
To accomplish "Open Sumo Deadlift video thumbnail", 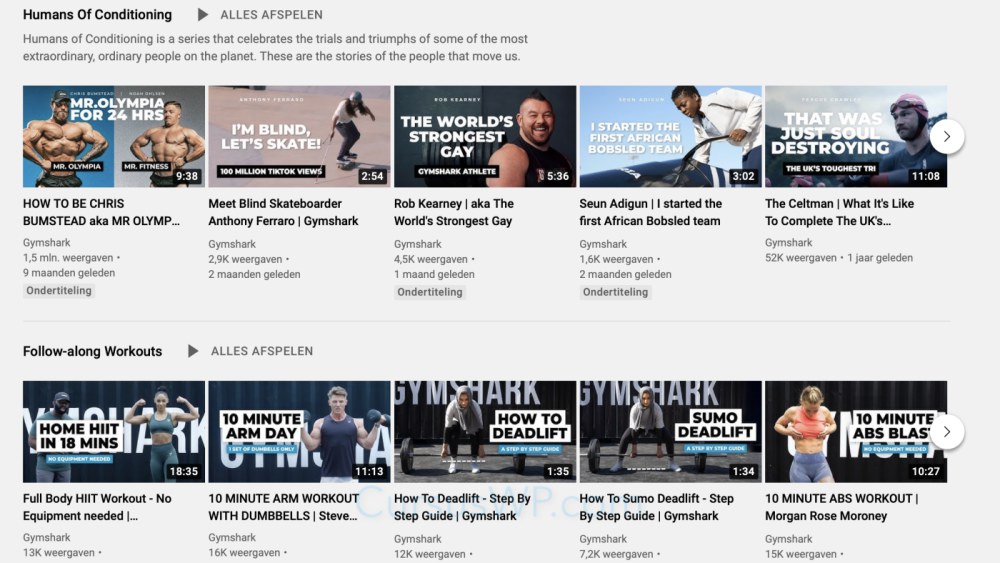I will [670, 432].
